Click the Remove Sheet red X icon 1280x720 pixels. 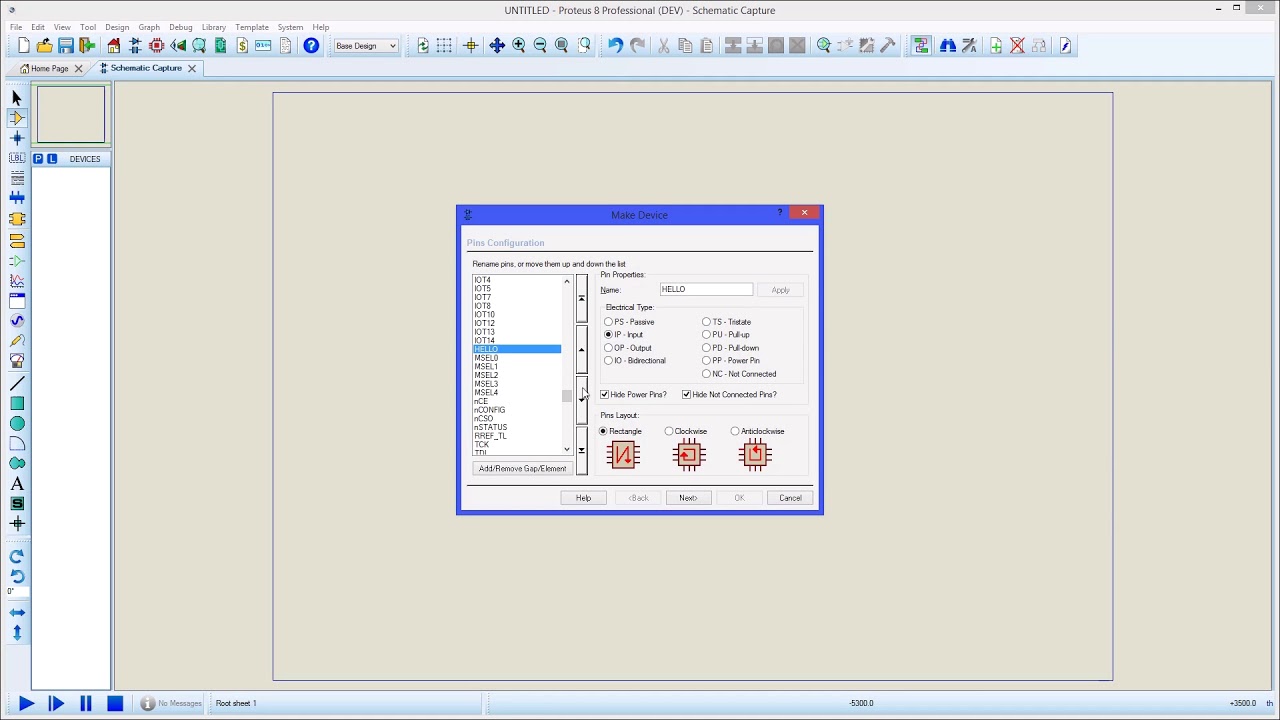[1017, 46]
